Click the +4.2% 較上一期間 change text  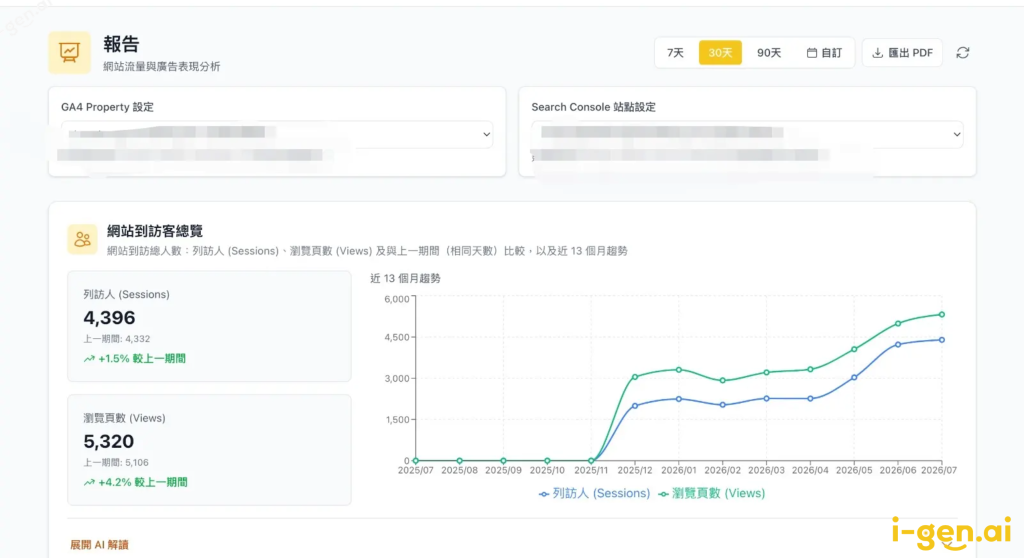(x=135, y=482)
